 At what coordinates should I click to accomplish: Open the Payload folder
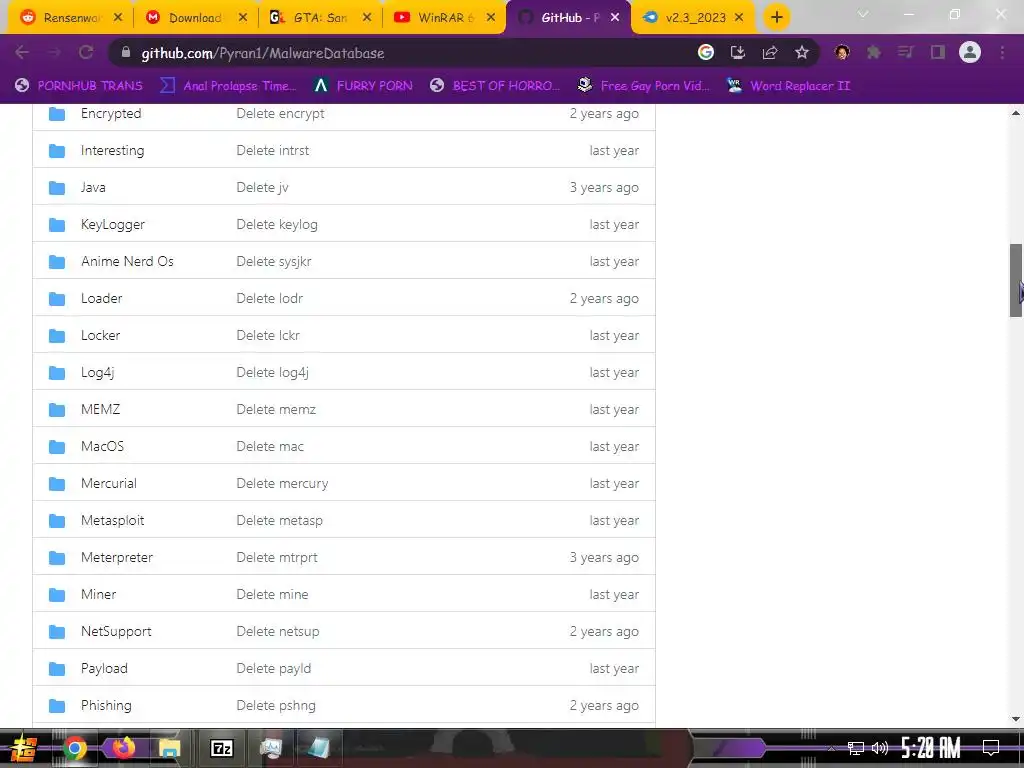(104, 669)
